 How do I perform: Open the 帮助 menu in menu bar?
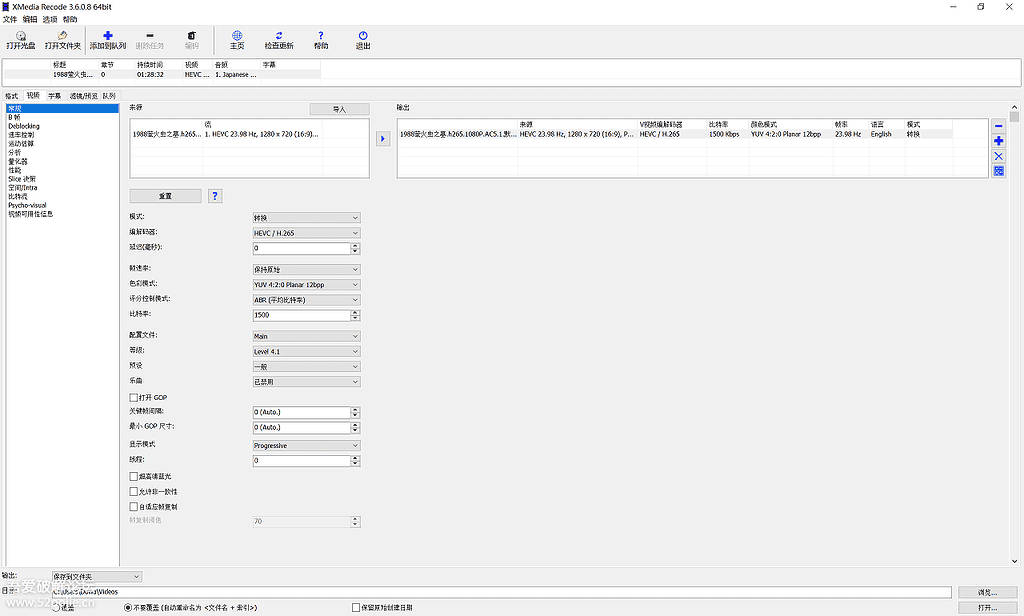(x=70, y=19)
